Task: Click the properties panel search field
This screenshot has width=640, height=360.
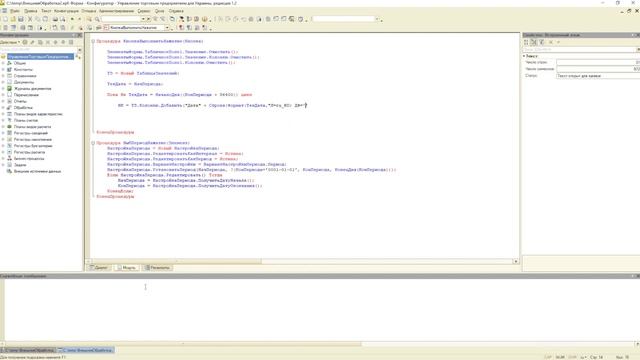Action: 580,49
